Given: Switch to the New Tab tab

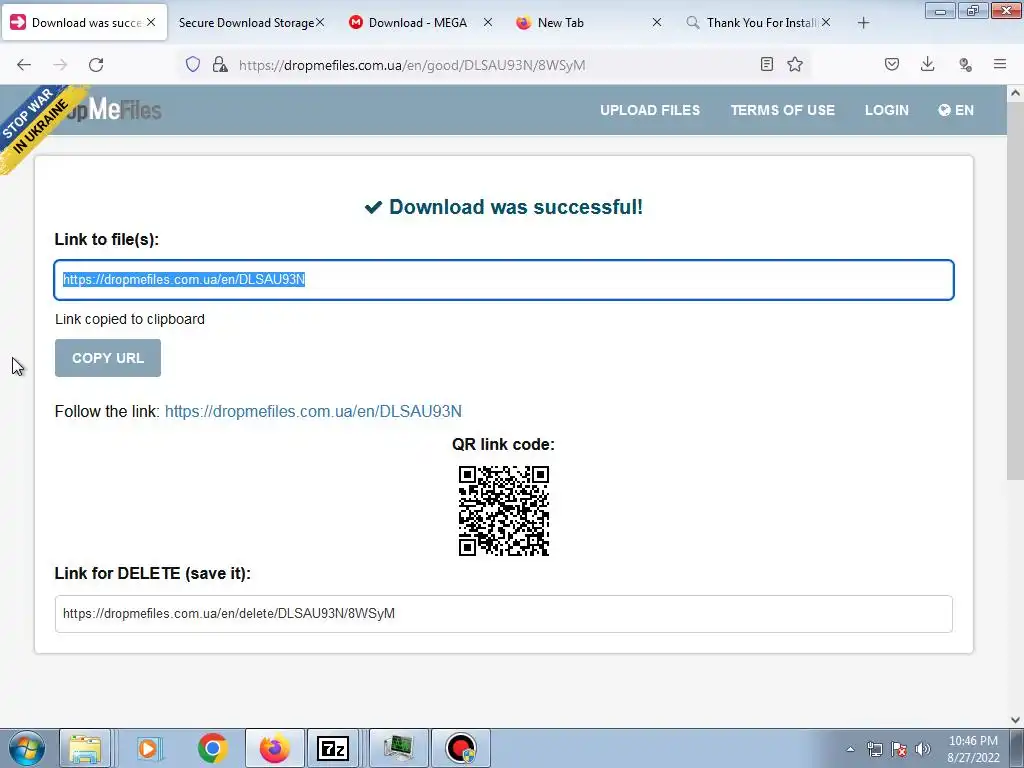Looking at the screenshot, I should tap(560, 23).
